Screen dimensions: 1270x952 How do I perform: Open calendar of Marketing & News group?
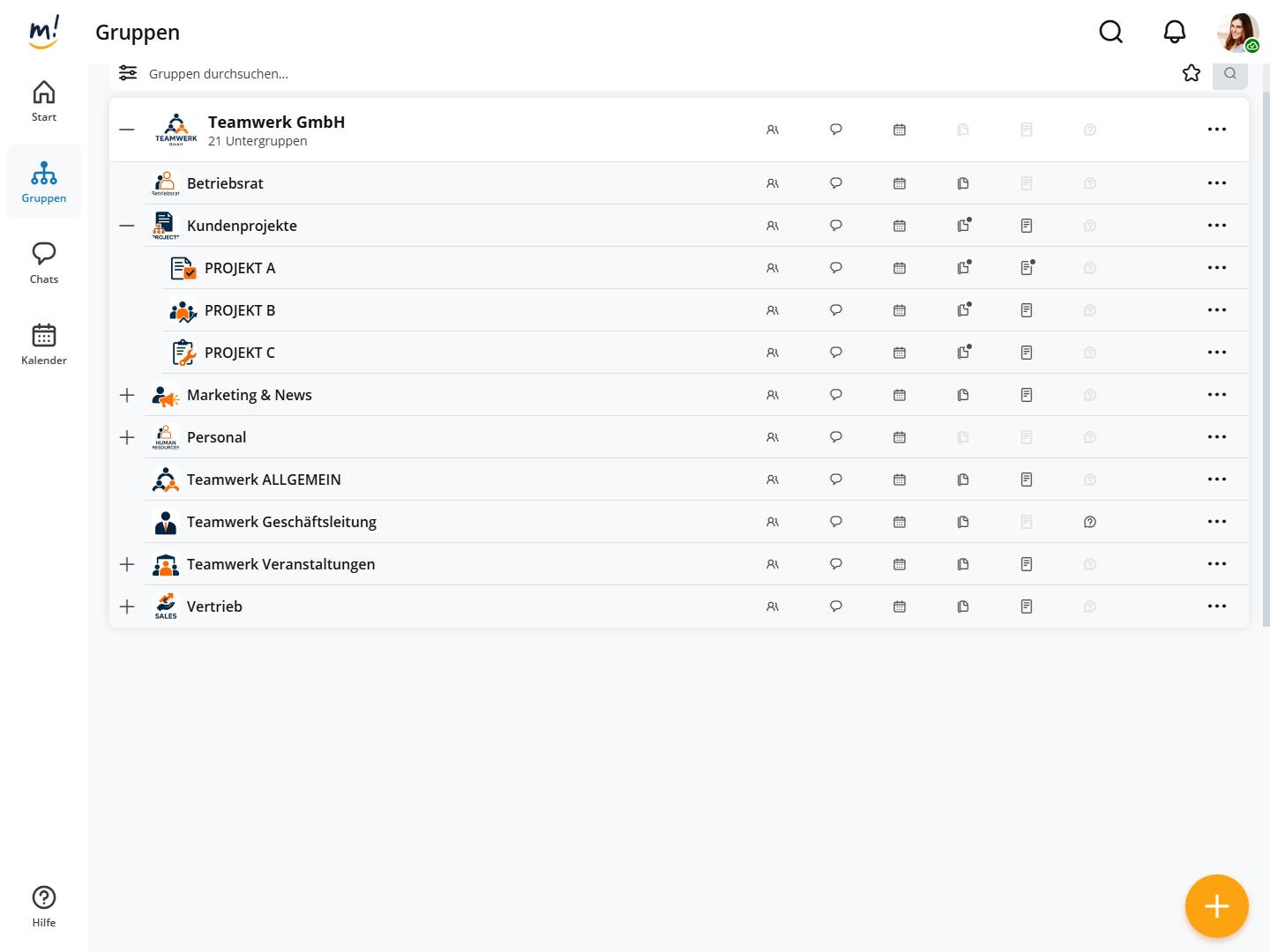pos(900,395)
